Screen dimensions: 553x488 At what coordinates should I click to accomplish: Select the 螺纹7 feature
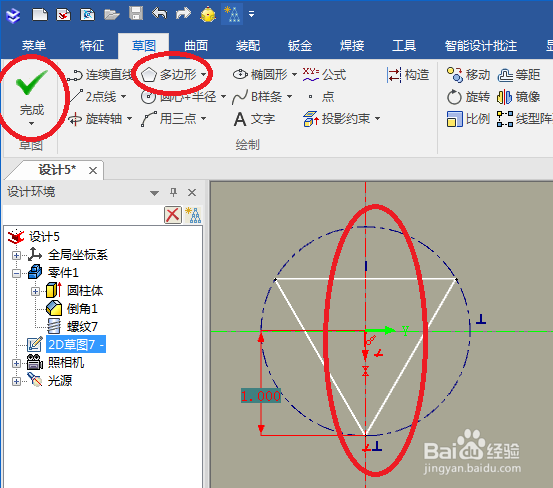[82, 327]
